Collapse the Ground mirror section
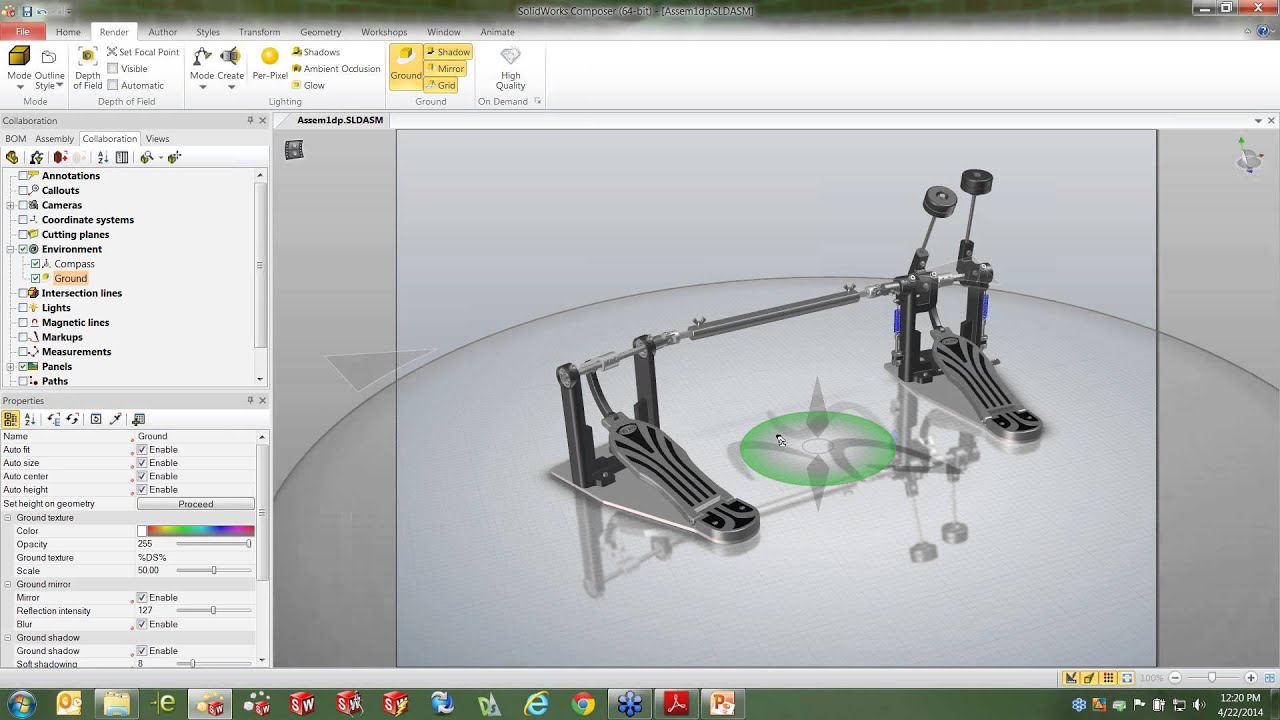Image resolution: width=1280 pixels, height=720 pixels. click(8, 584)
